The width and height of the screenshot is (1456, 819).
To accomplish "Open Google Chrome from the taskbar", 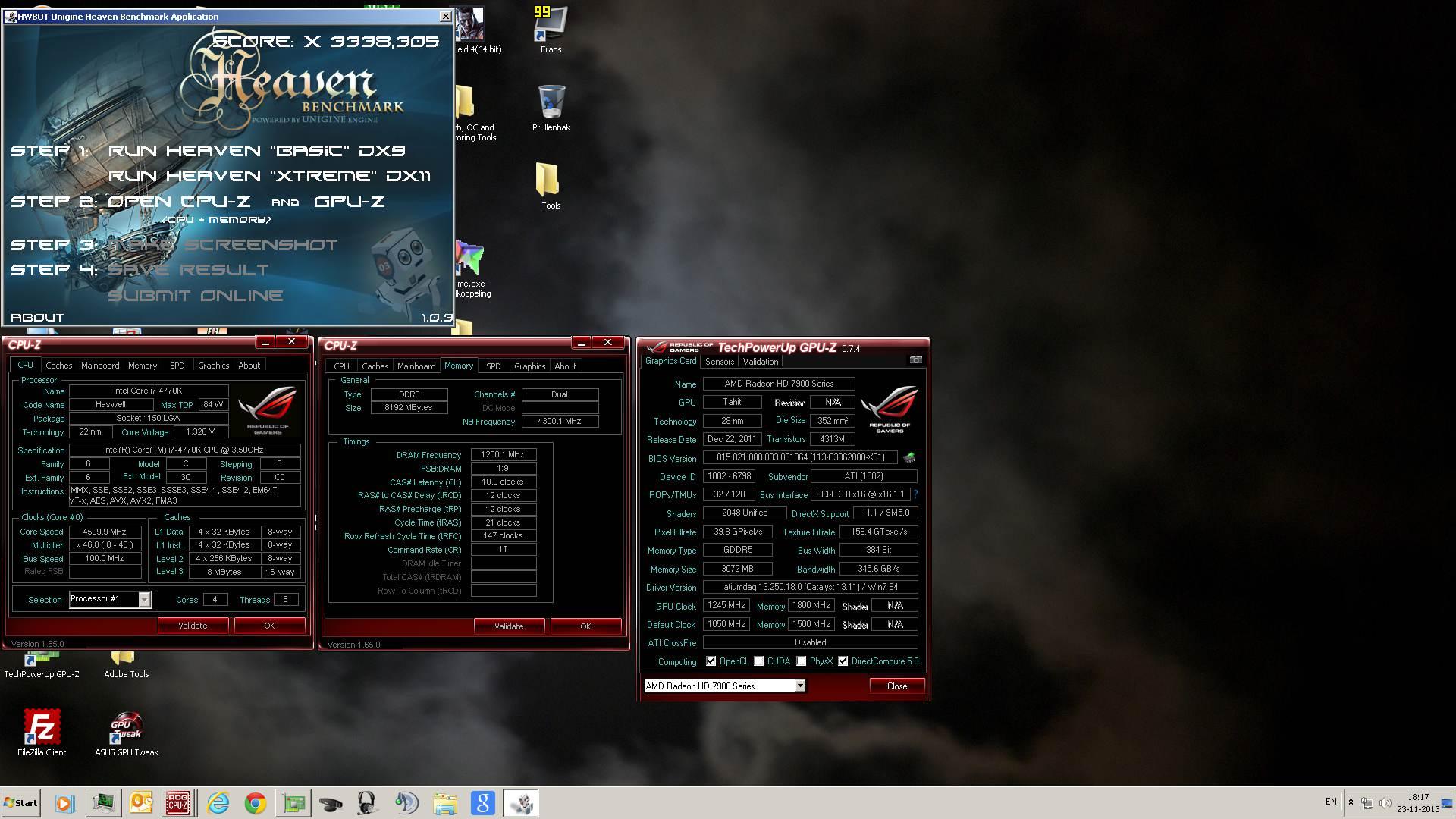I will [x=256, y=803].
